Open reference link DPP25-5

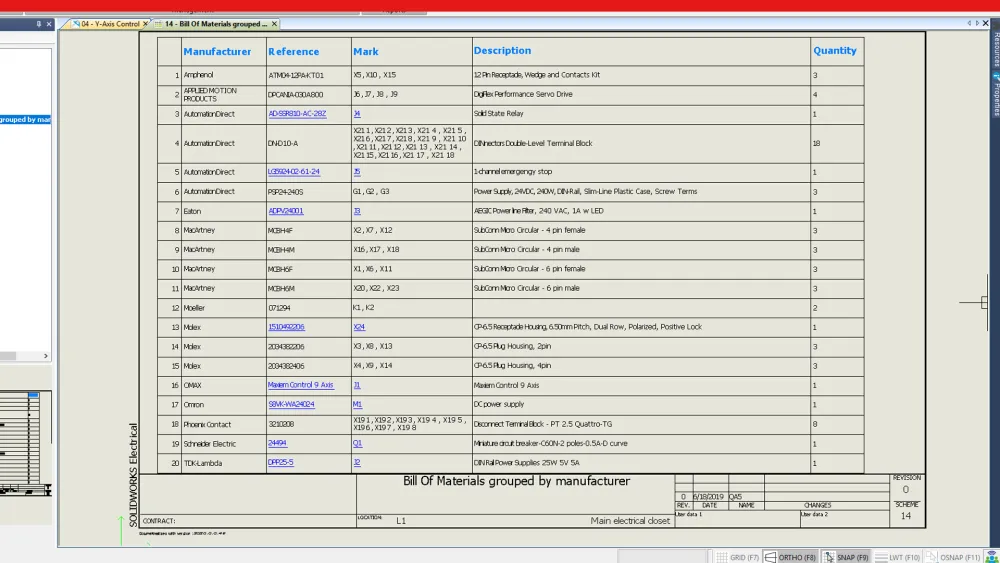click(281, 462)
